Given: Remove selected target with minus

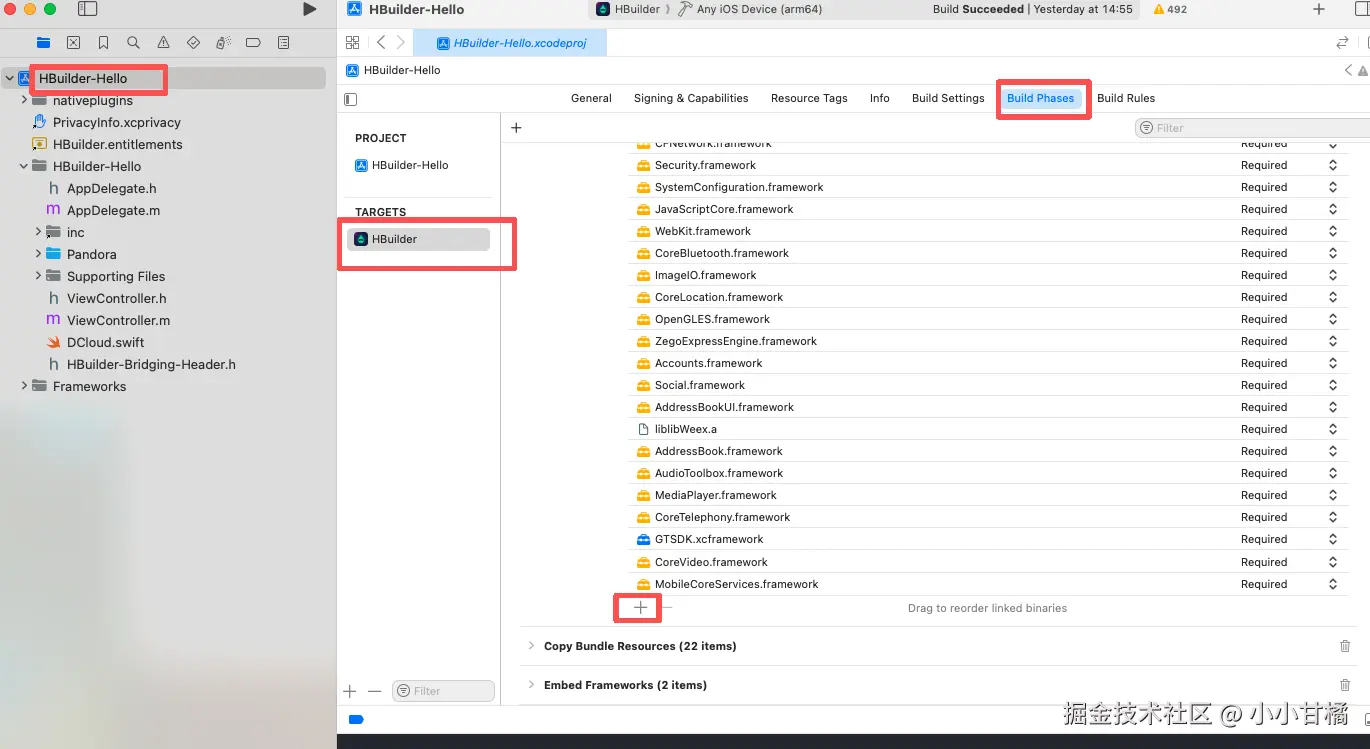Looking at the screenshot, I should pyautogui.click(x=374, y=691).
